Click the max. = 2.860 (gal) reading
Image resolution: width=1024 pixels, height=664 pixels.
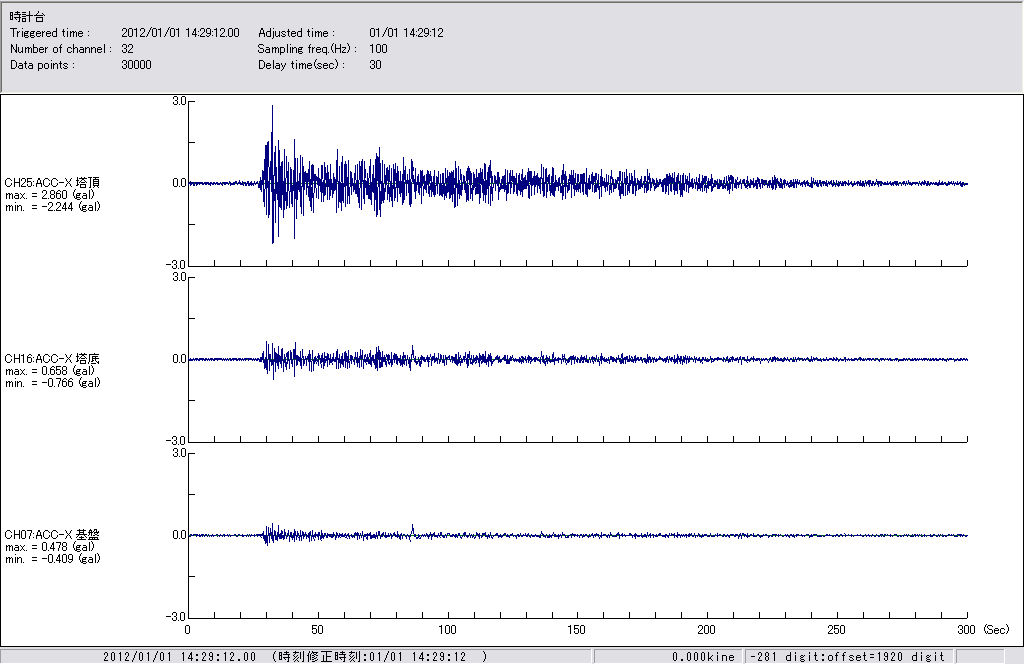click(52, 195)
